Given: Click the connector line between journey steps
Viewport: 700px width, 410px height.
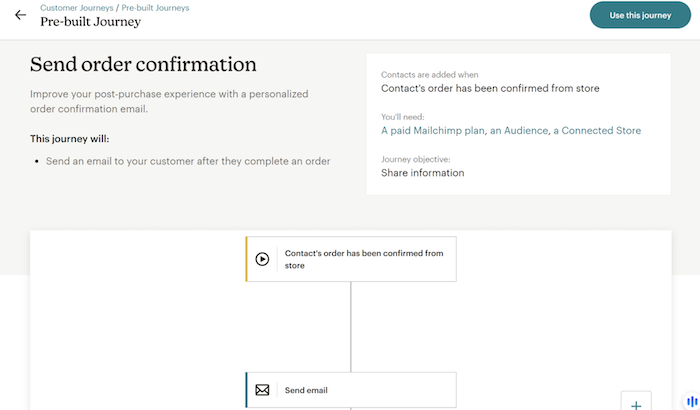Looking at the screenshot, I should (350, 326).
